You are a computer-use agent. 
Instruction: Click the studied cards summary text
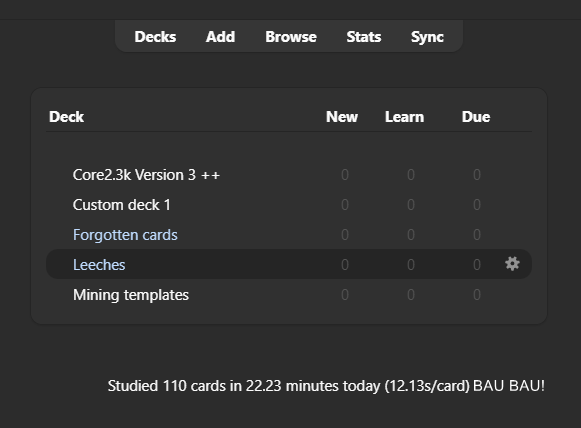click(x=326, y=386)
